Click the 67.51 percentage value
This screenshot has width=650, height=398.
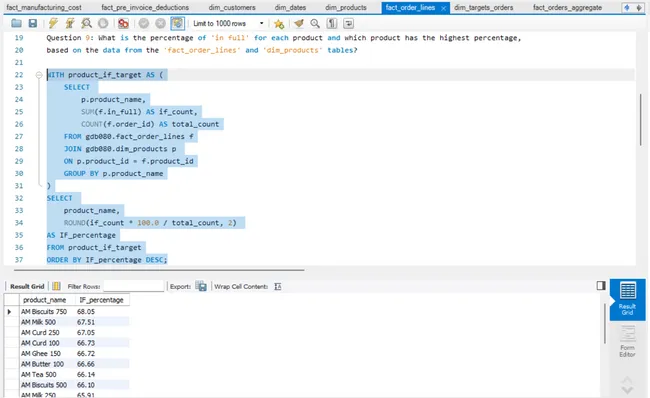86,322
